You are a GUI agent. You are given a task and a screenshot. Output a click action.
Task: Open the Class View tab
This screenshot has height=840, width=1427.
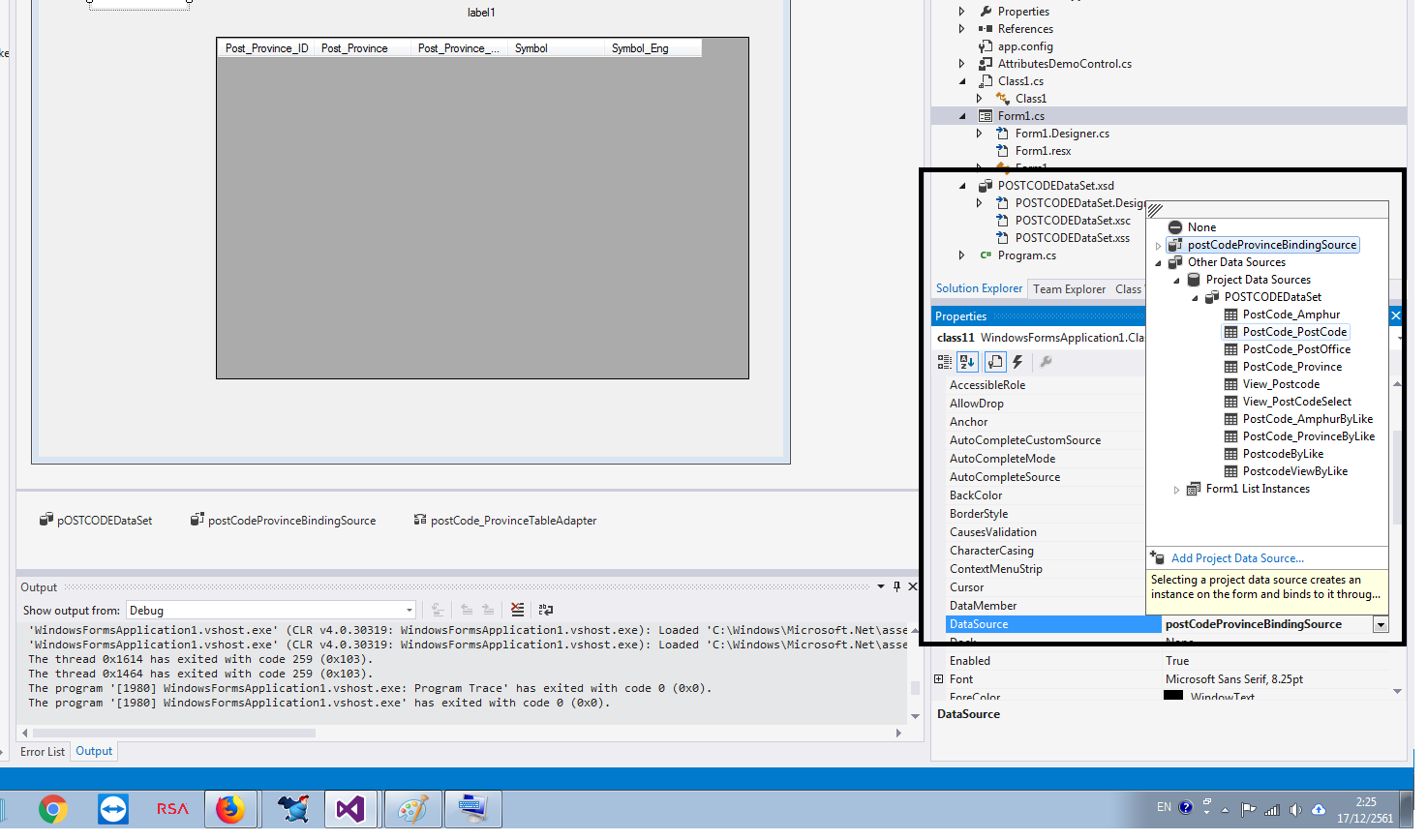click(1129, 289)
